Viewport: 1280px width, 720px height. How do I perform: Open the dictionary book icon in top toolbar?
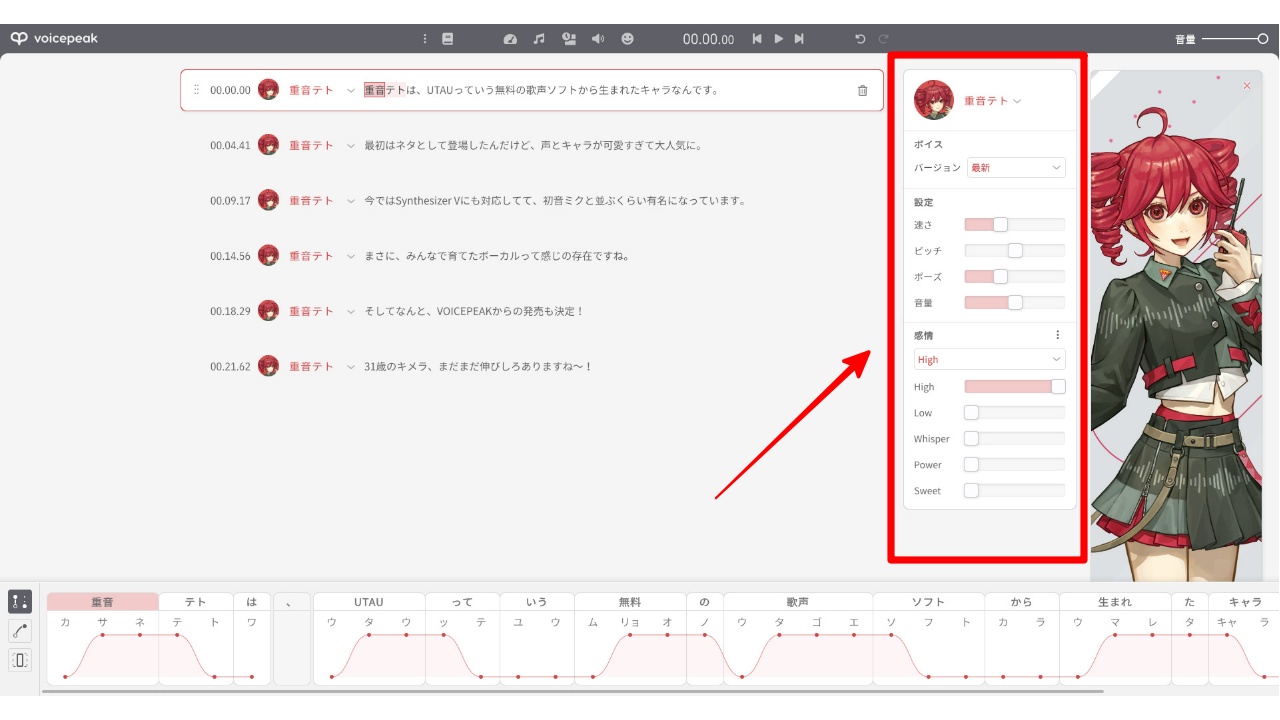click(448, 39)
